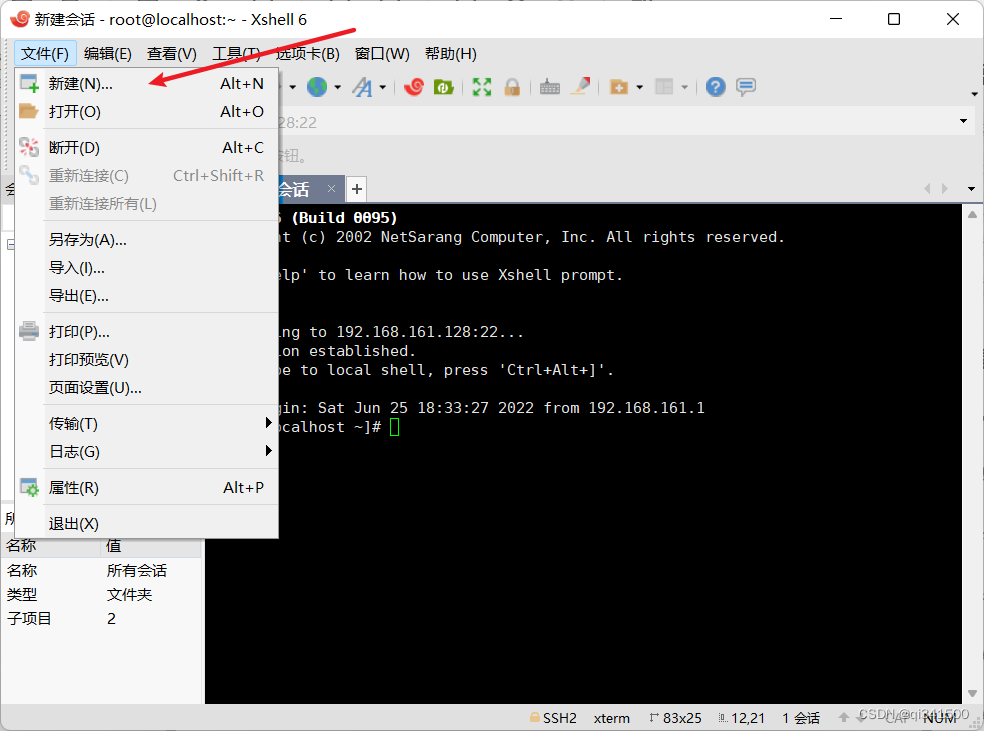The width and height of the screenshot is (984, 731).
Task: Launch Xftp green folder icon
Action: click(444, 87)
